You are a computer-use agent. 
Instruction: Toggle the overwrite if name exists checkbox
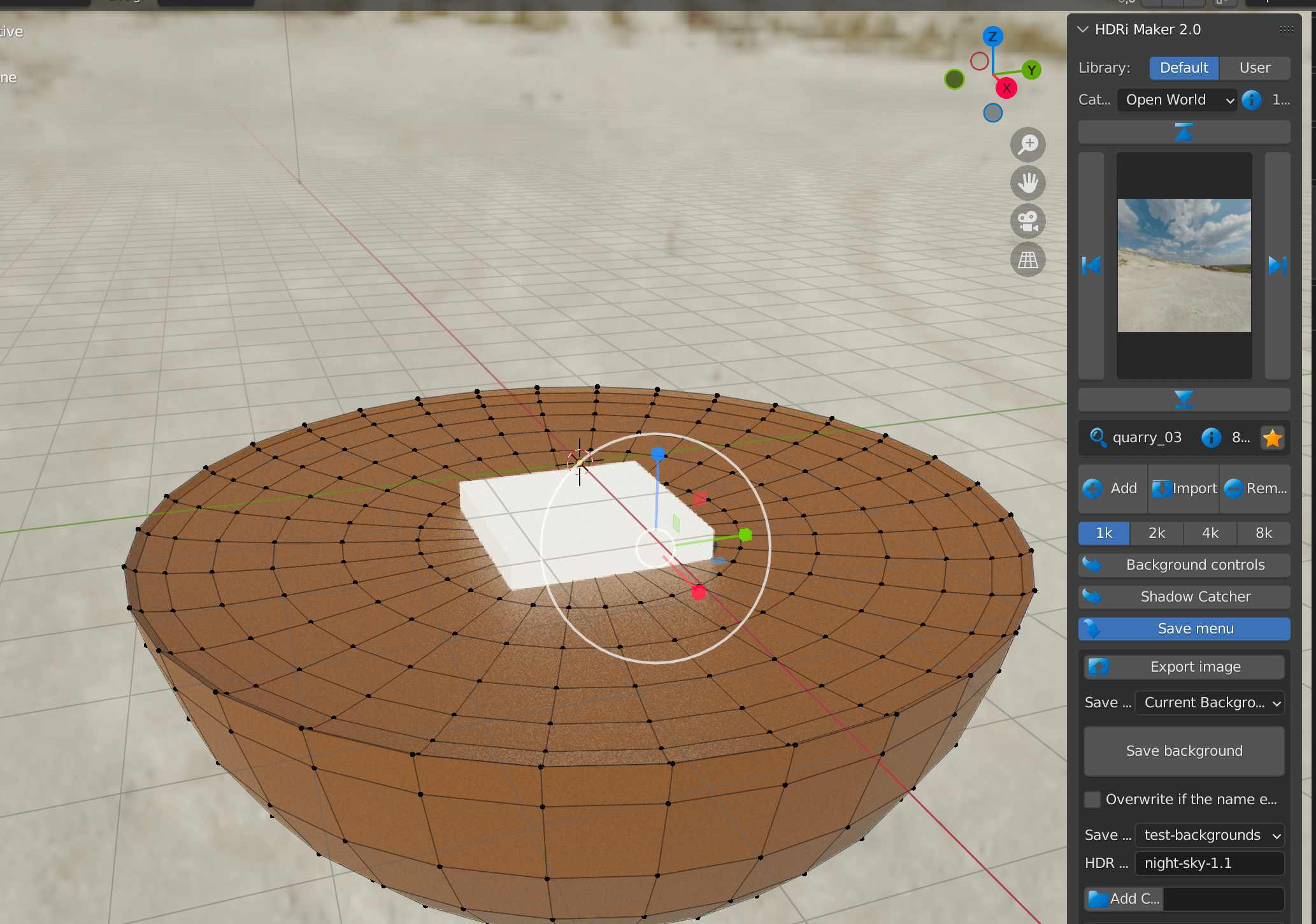click(1094, 799)
